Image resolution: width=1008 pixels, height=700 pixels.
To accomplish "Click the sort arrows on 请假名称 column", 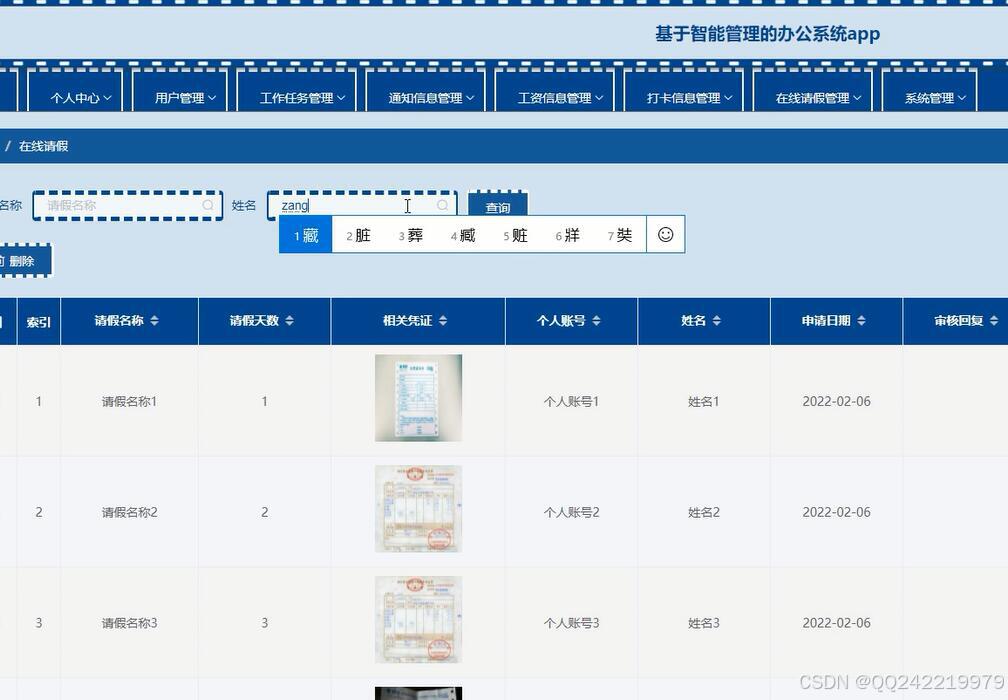I will coord(156,321).
